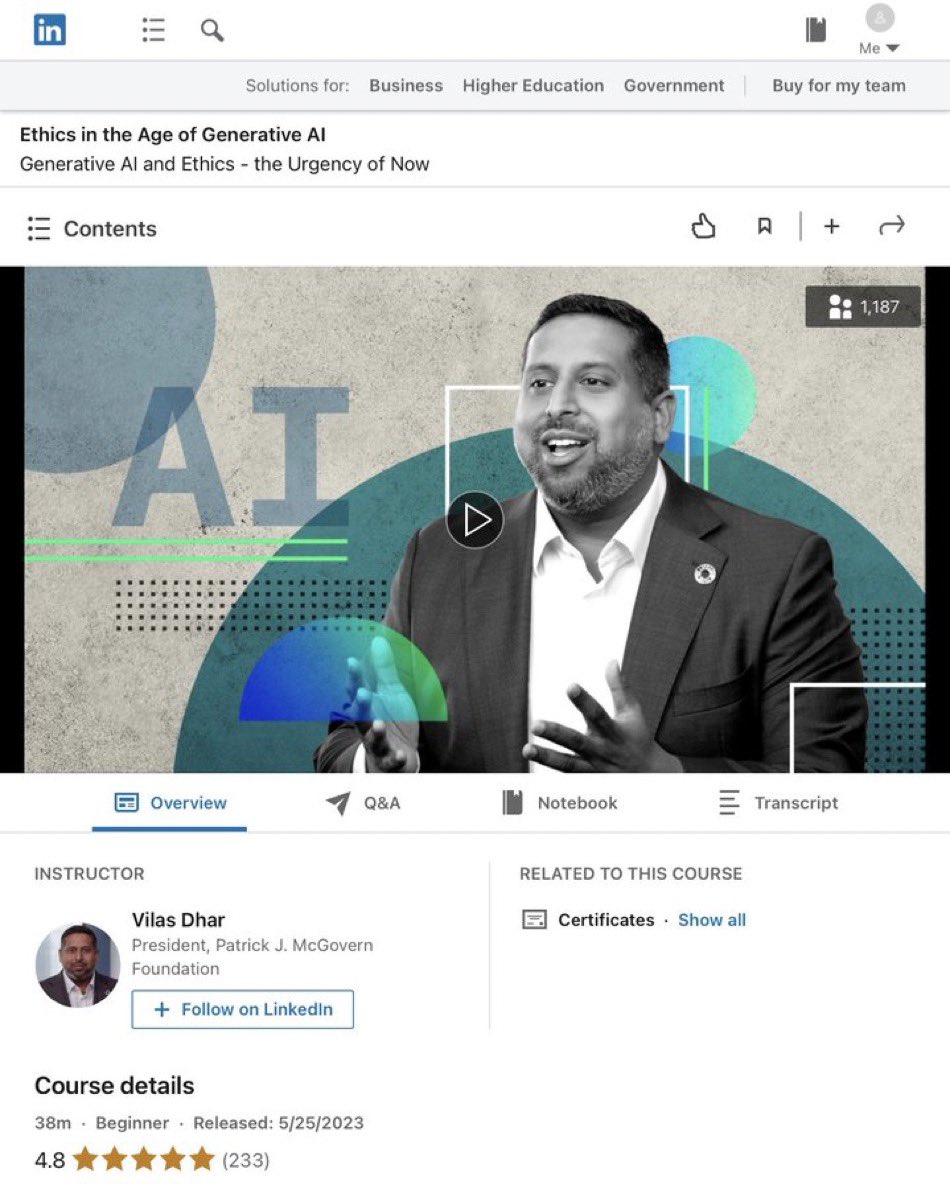950x1189 pixels.
Task: Toggle the bookmark save icon
Action: coord(764,226)
